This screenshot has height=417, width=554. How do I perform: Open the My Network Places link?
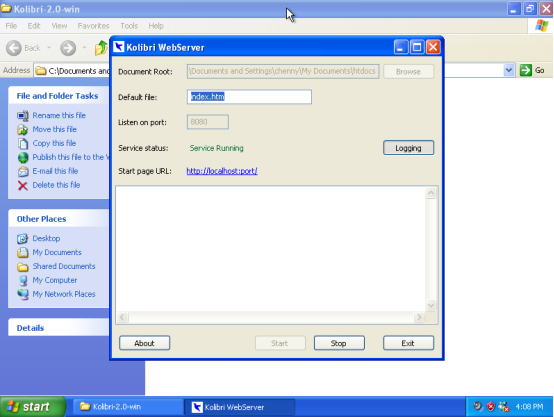(64, 294)
